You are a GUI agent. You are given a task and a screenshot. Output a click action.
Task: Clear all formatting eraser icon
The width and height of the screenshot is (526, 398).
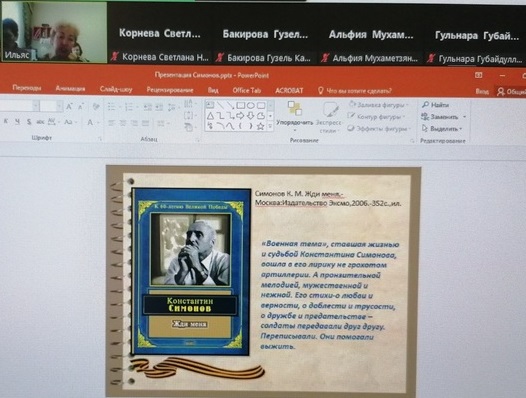pyautogui.click(x=96, y=107)
